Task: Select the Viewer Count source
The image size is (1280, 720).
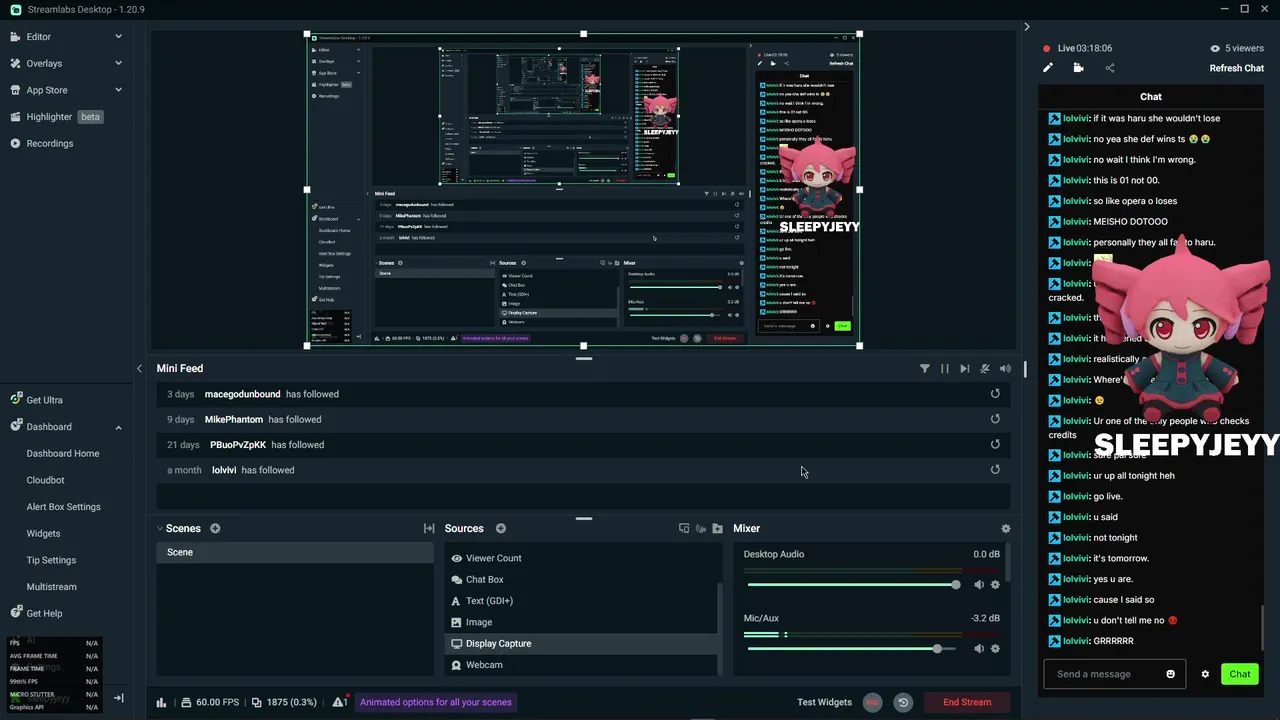Action: pyautogui.click(x=581, y=558)
